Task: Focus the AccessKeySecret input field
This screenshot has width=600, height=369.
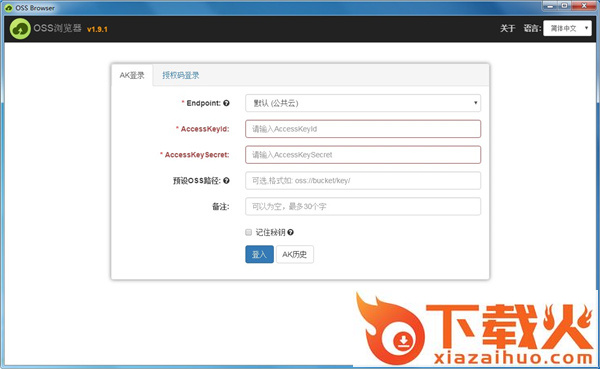Action: (x=363, y=155)
